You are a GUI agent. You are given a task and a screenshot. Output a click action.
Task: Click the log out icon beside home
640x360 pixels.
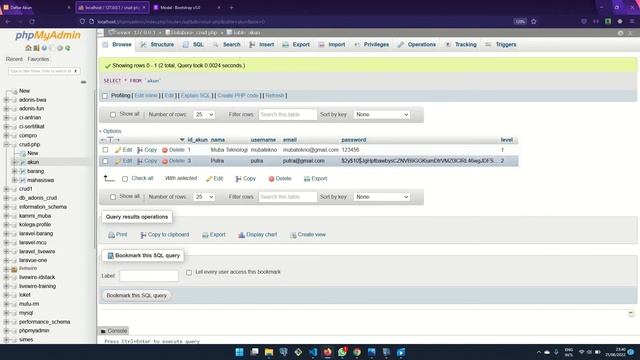click(x=36, y=48)
